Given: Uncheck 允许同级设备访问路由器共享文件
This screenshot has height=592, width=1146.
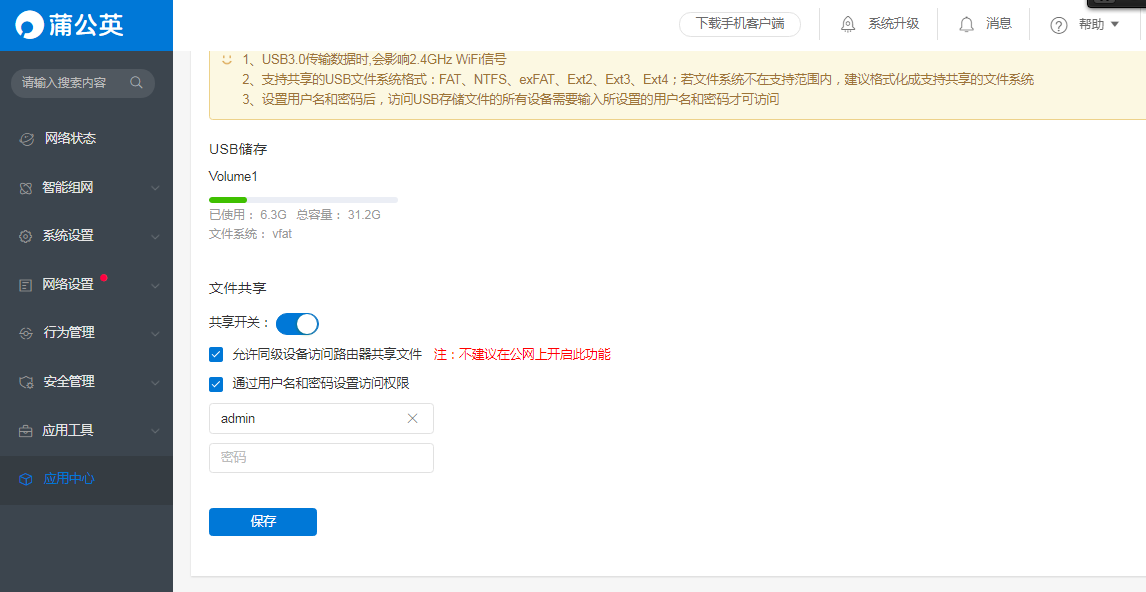Looking at the screenshot, I should 215,353.
